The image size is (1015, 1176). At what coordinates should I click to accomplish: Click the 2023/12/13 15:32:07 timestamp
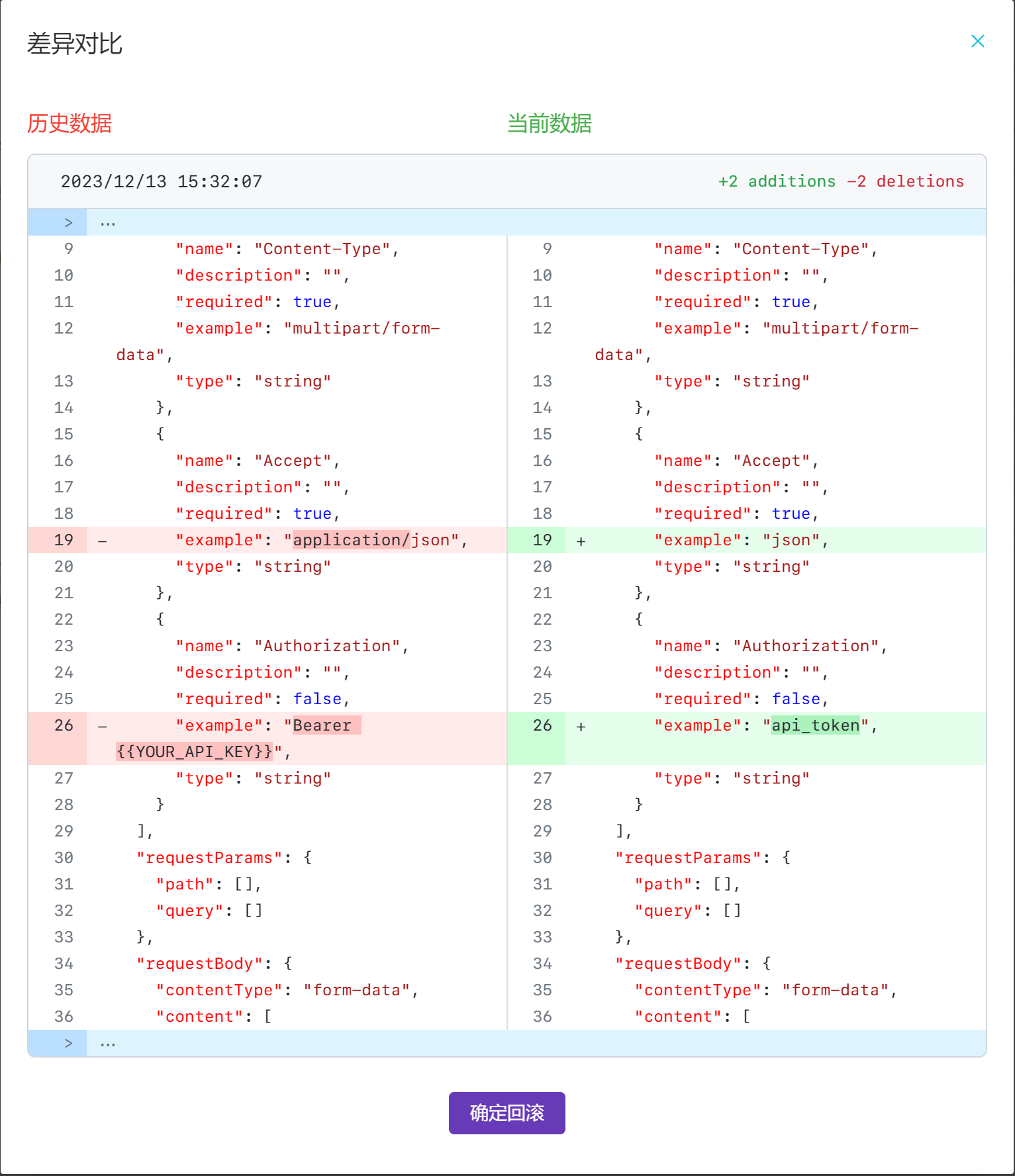coord(162,181)
